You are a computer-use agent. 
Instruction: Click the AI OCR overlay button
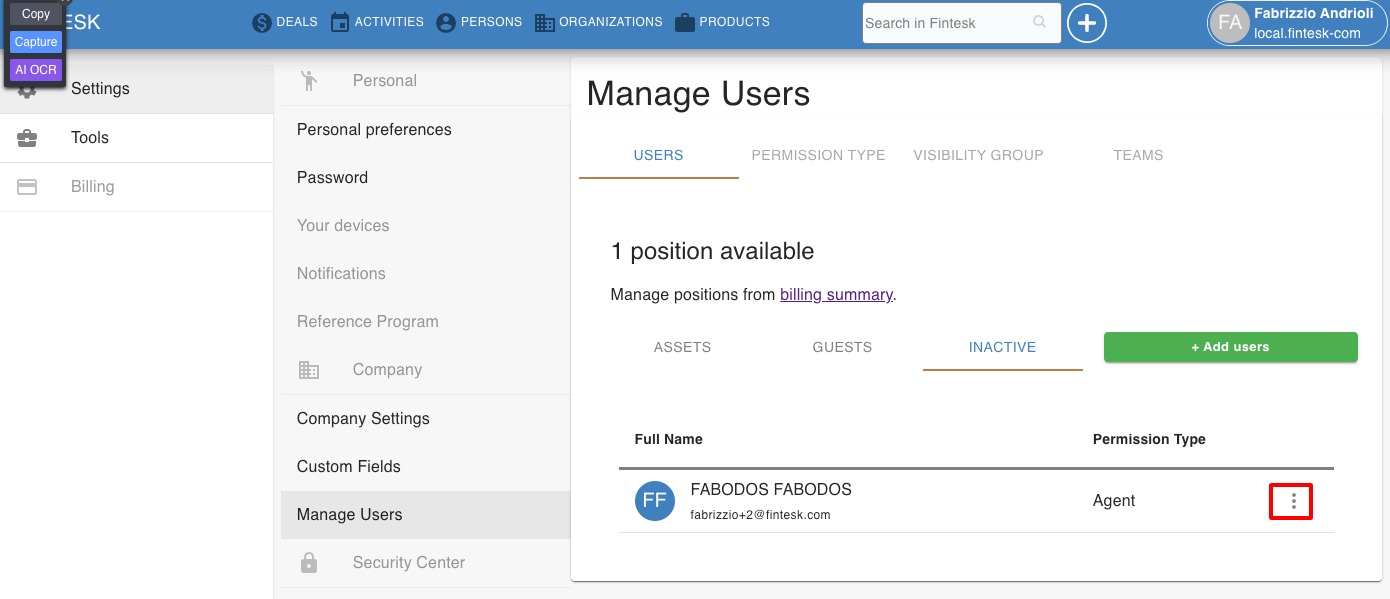pos(36,70)
